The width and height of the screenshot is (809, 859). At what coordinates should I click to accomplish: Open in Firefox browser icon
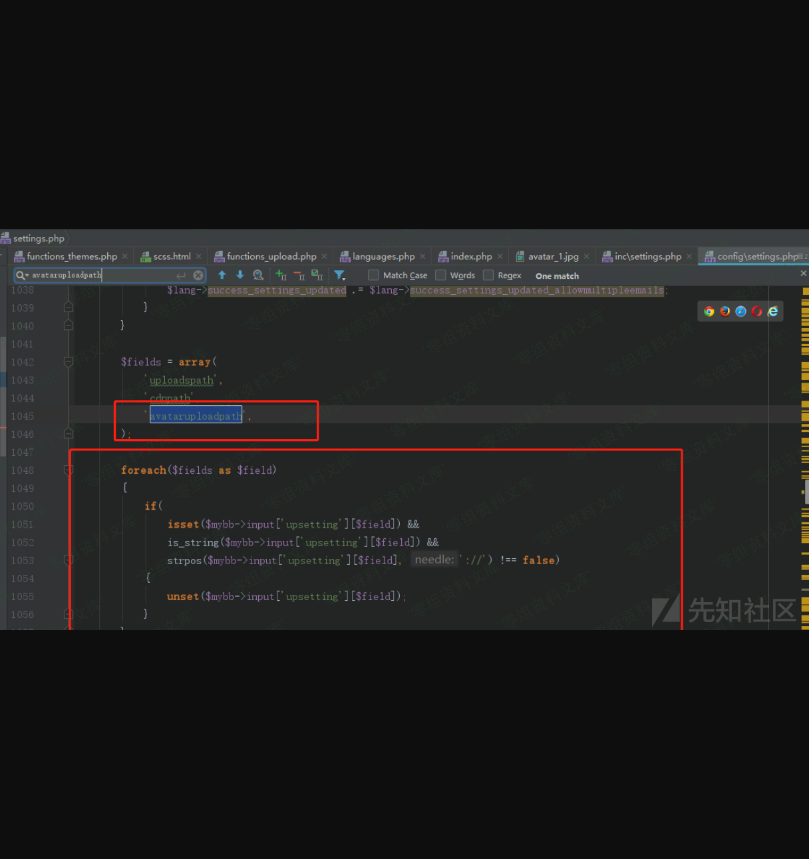[x=725, y=311]
